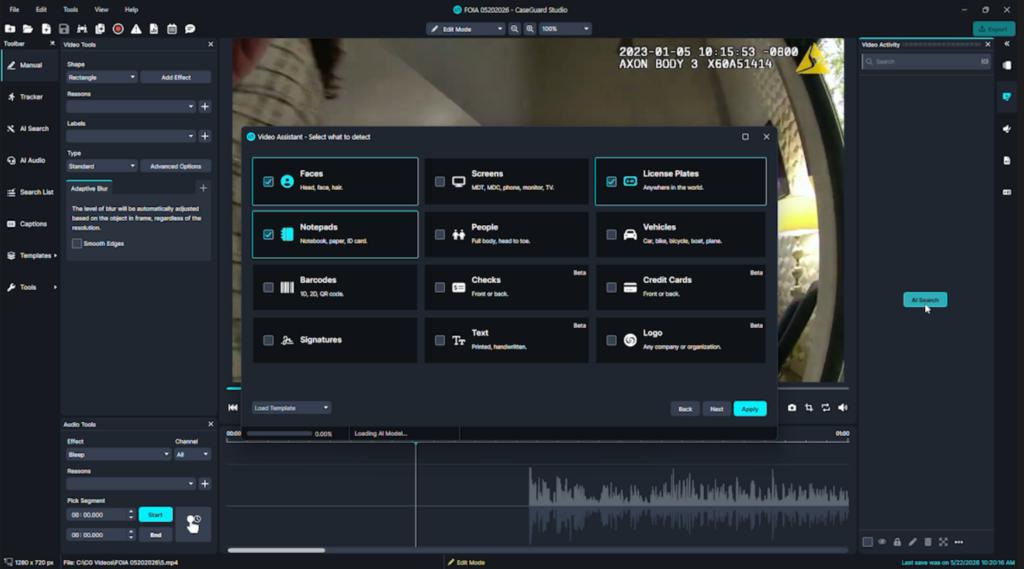Click the playhead marker on the timeline
Image resolution: width=1024 pixels, height=569 pixels.
tap(415, 444)
